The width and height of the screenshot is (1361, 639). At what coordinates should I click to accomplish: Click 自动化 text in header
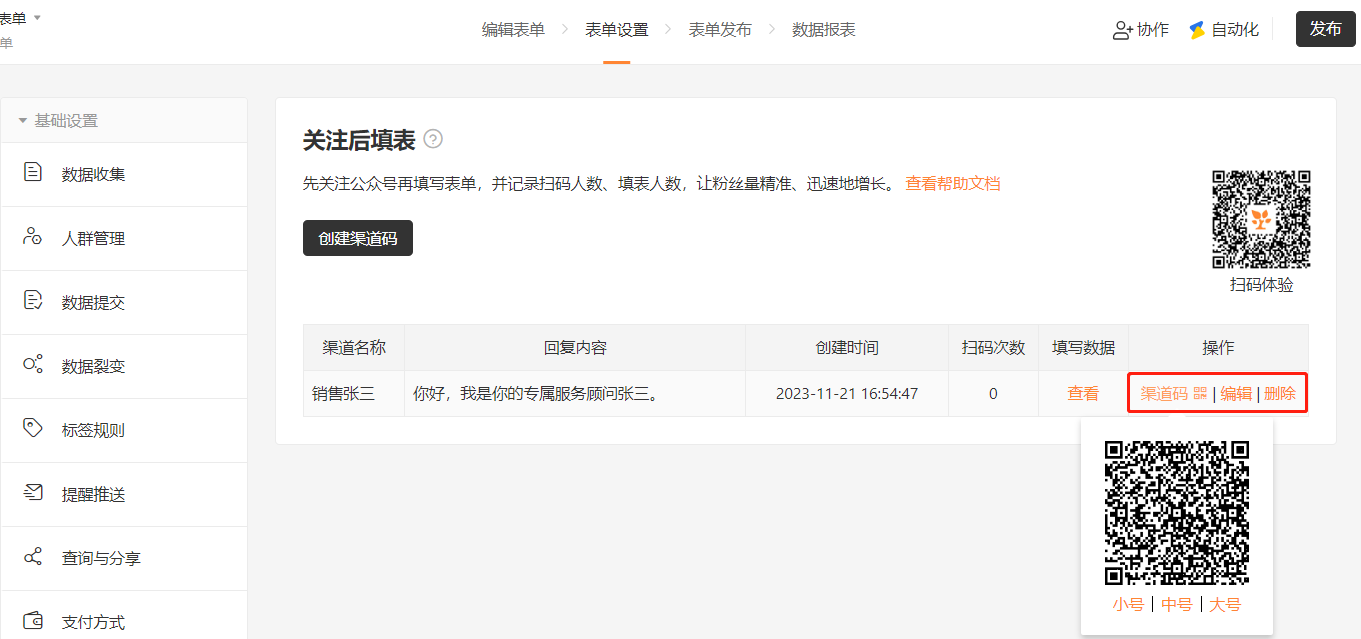coord(1235,30)
